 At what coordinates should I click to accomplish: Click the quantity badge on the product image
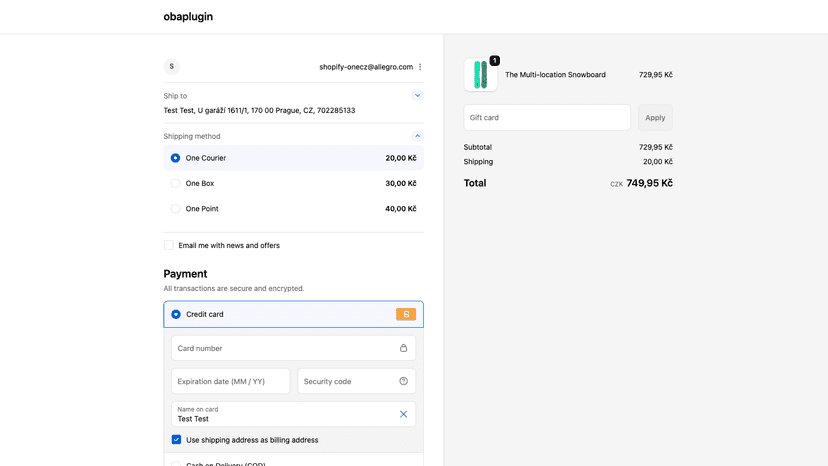coord(494,61)
